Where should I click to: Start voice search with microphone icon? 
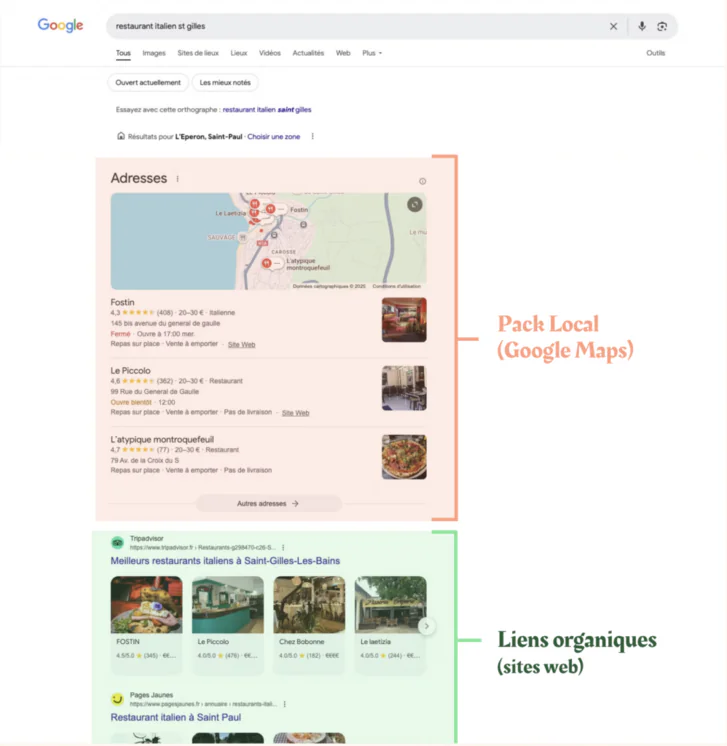[642, 26]
